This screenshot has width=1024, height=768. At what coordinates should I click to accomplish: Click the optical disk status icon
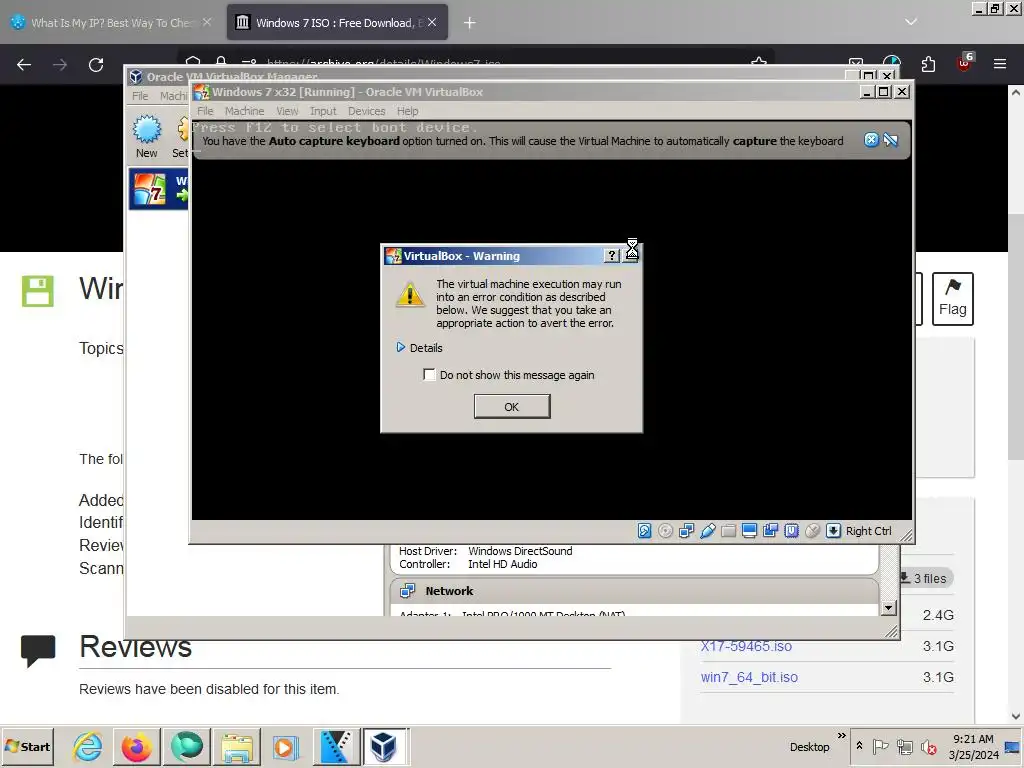(665, 531)
